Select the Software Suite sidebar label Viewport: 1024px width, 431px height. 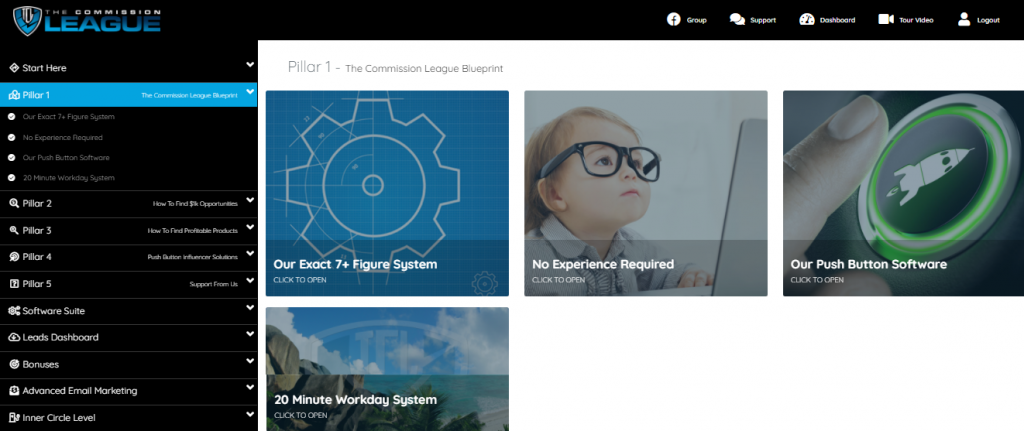(54, 311)
